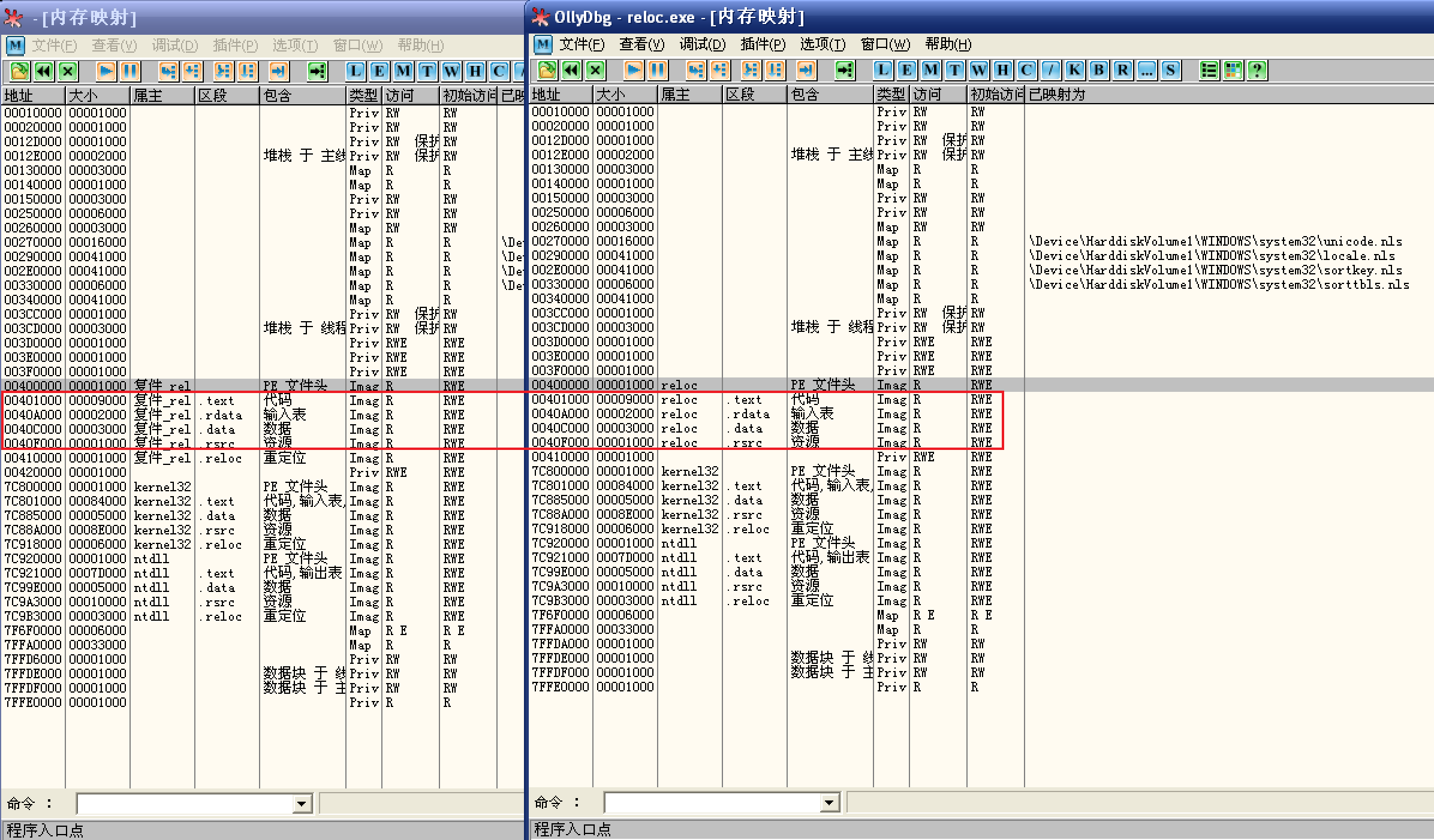The width and height of the screenshot is (1434, 840).
Task: Select kernel32 .text row at 7C801000 in right window
Action: point(689,486)
